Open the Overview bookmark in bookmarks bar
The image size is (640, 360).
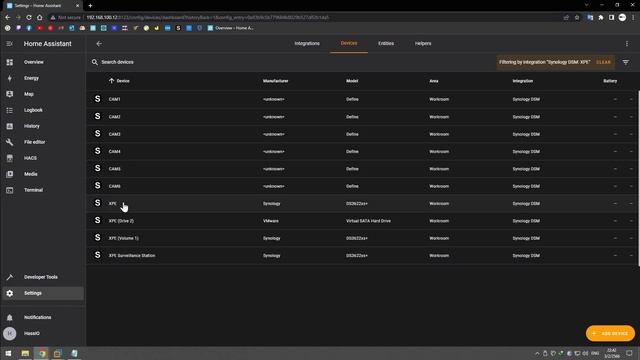[231, 28]
